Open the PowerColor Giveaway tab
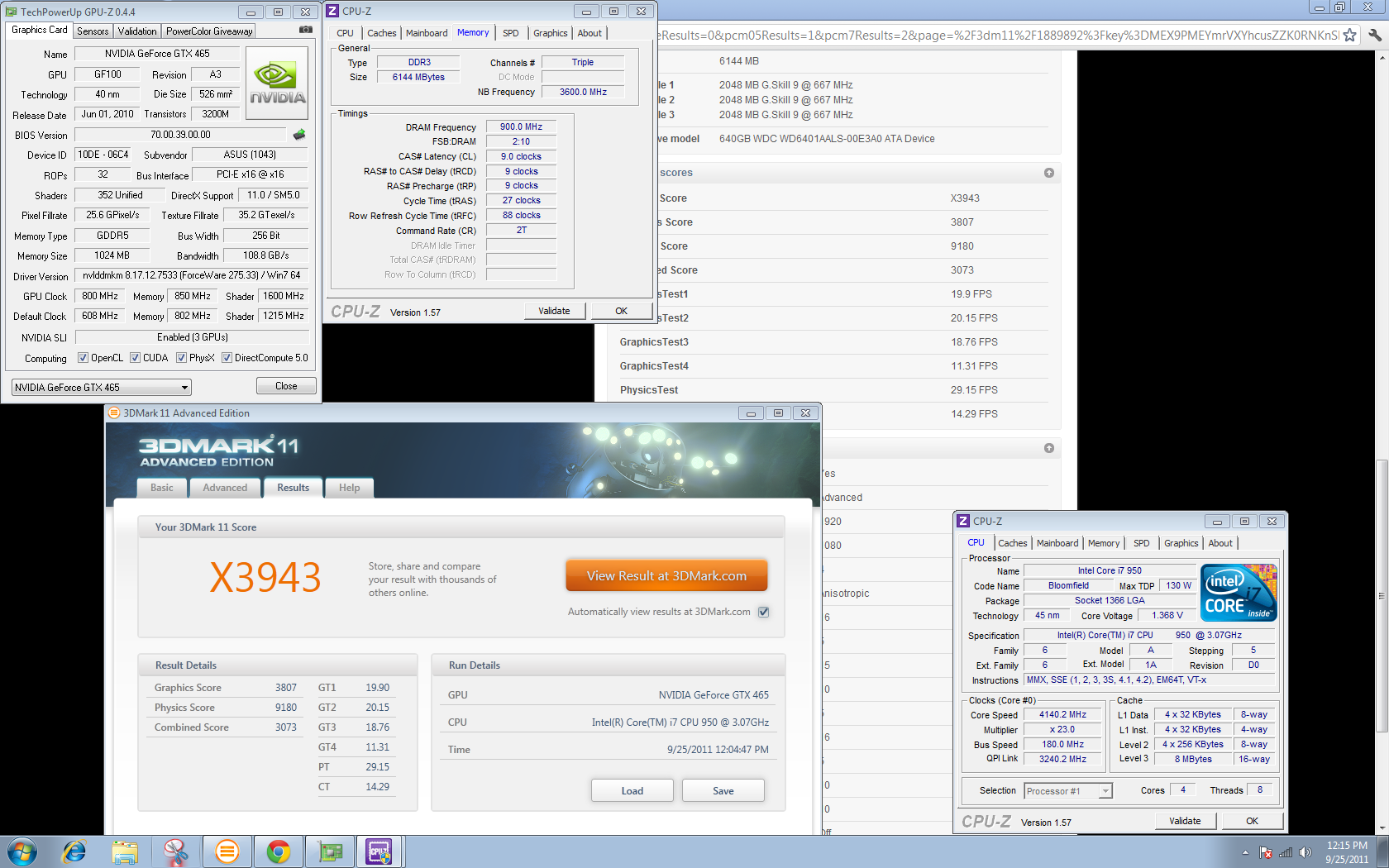Image resolution: width=1389 pixels, height=868 pixels. coord(209,31)
